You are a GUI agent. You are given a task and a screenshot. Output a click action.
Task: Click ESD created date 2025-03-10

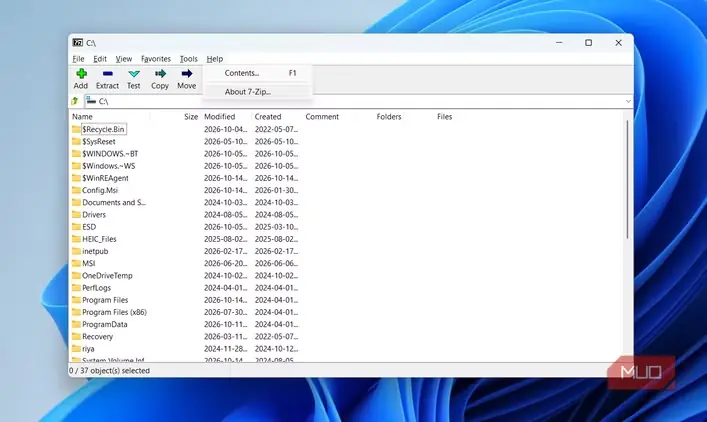[276, 227]
